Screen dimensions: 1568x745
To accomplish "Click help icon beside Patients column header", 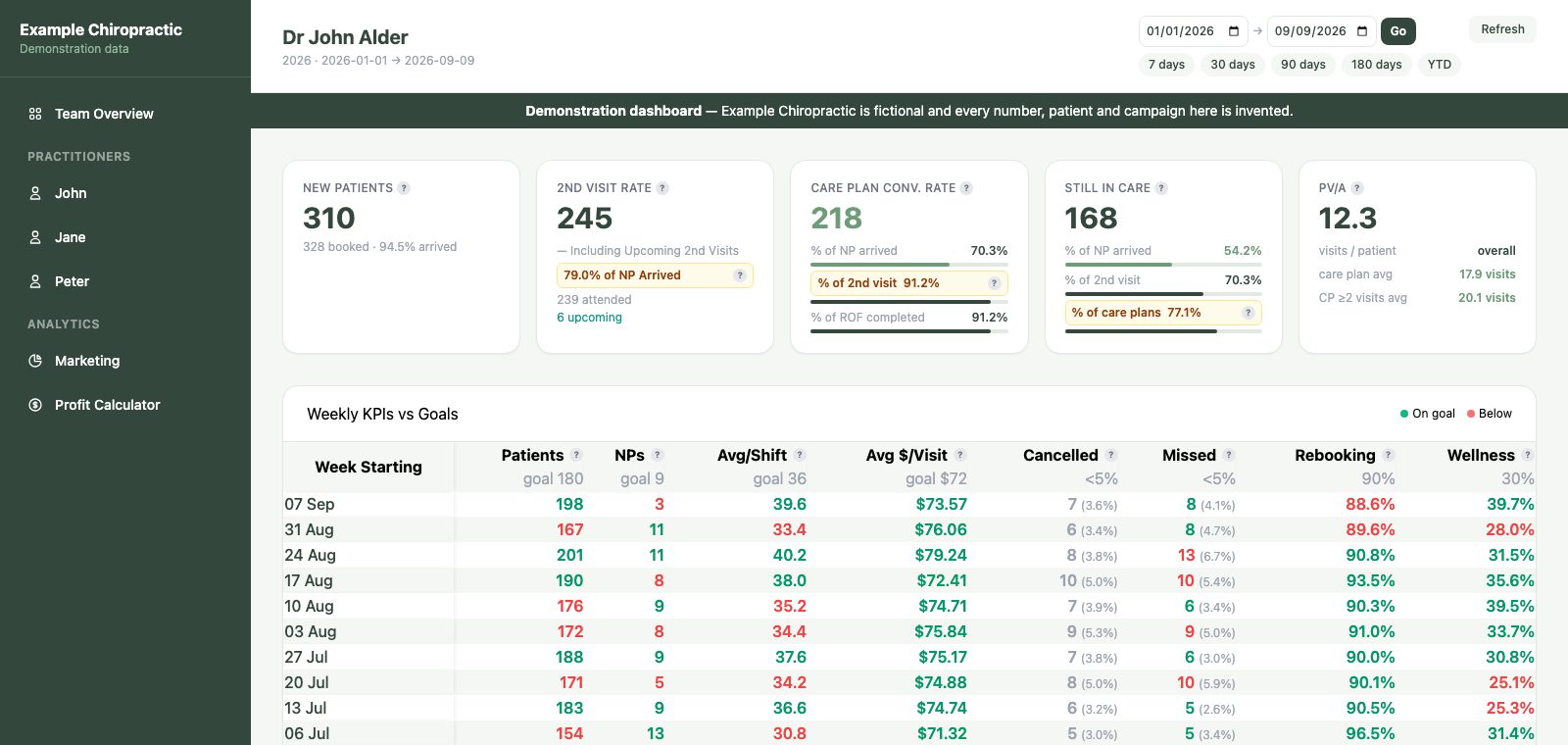I will (576, 455).
